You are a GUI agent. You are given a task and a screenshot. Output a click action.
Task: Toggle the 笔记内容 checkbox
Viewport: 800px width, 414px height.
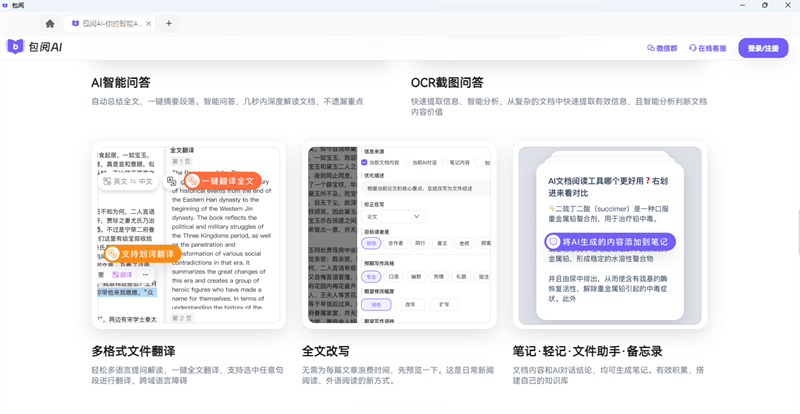coord(445,162)
